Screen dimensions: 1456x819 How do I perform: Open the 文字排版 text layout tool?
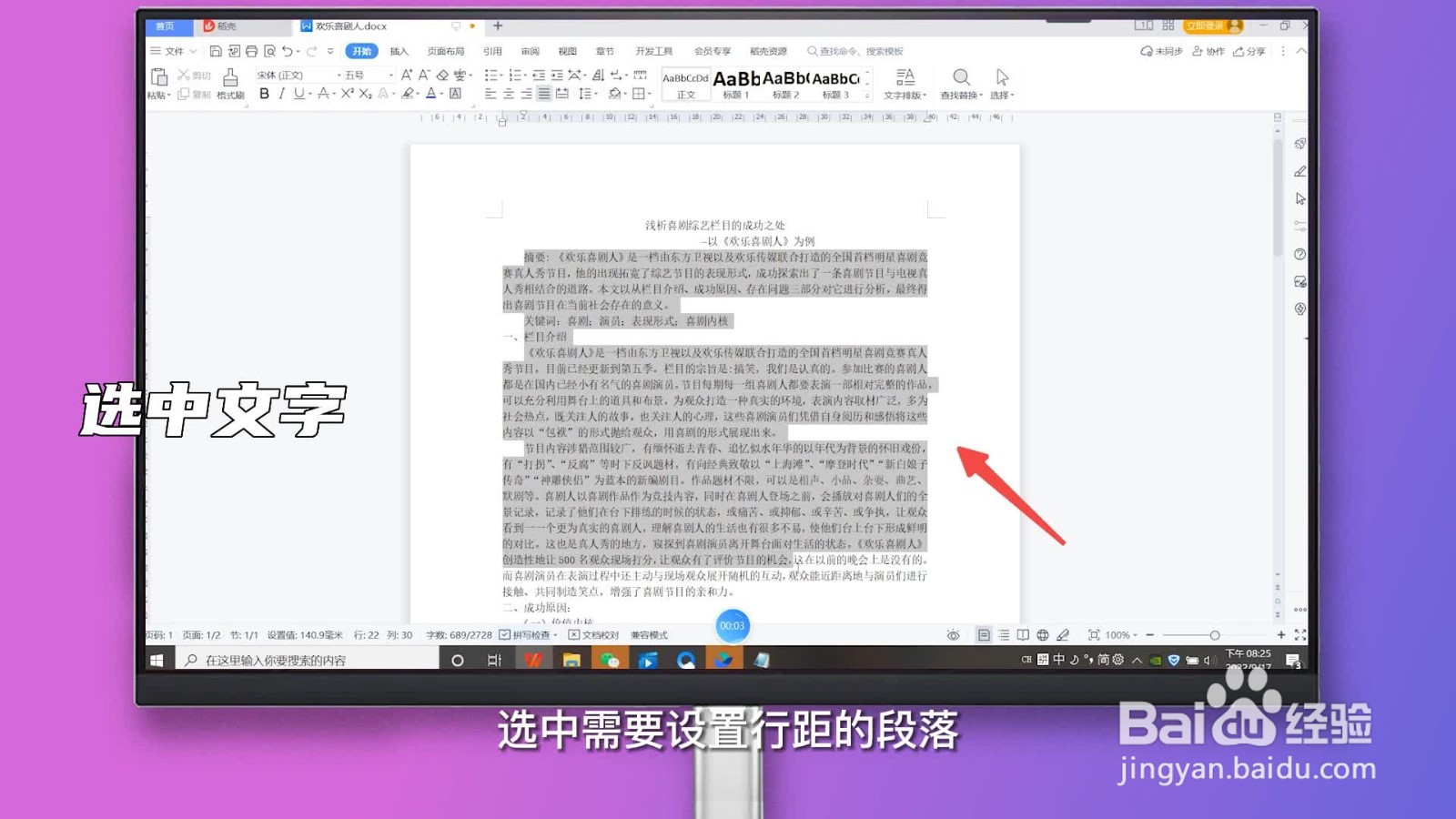[904, 82]
